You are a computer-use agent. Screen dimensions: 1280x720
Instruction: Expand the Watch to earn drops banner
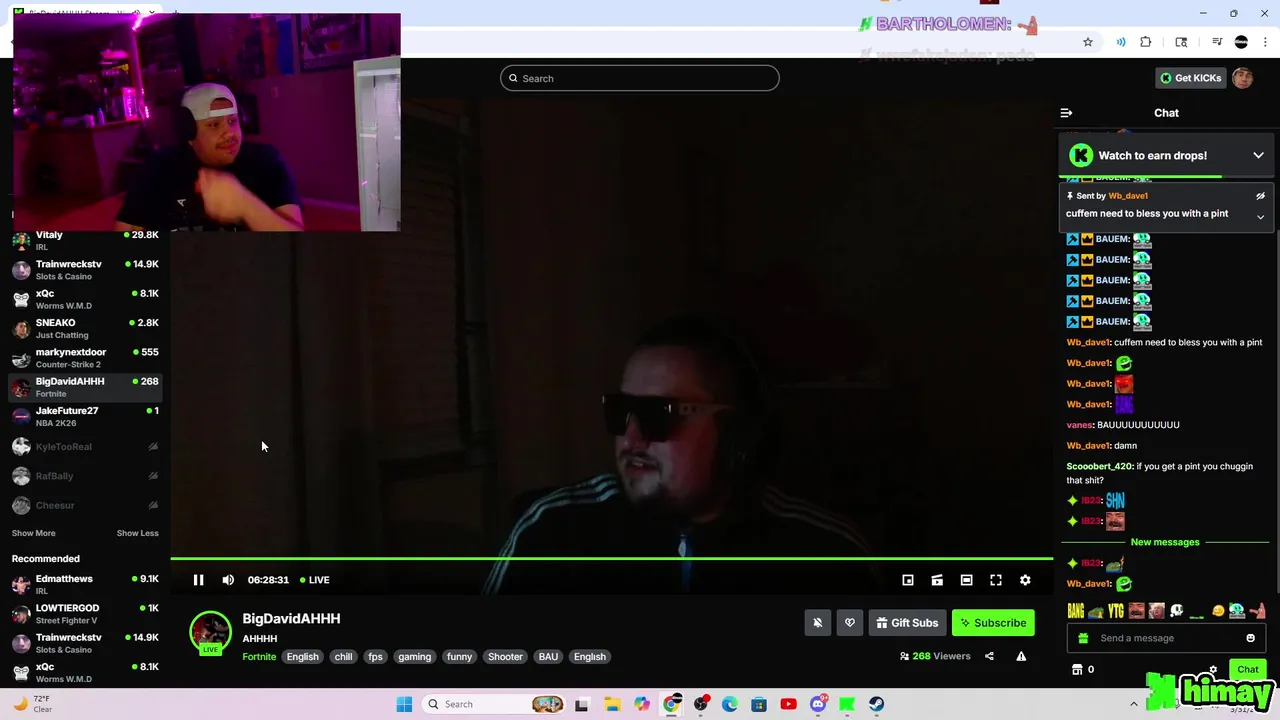(x=1258, y=155)
